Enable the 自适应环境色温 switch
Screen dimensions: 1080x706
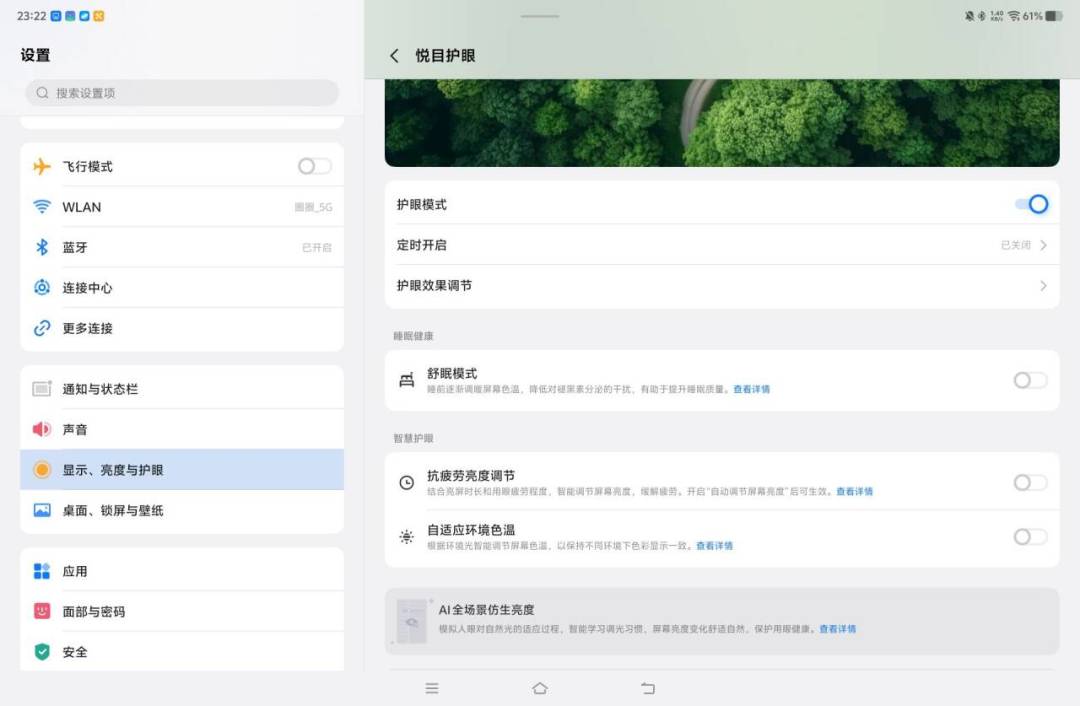click(x=1030, y=537)
